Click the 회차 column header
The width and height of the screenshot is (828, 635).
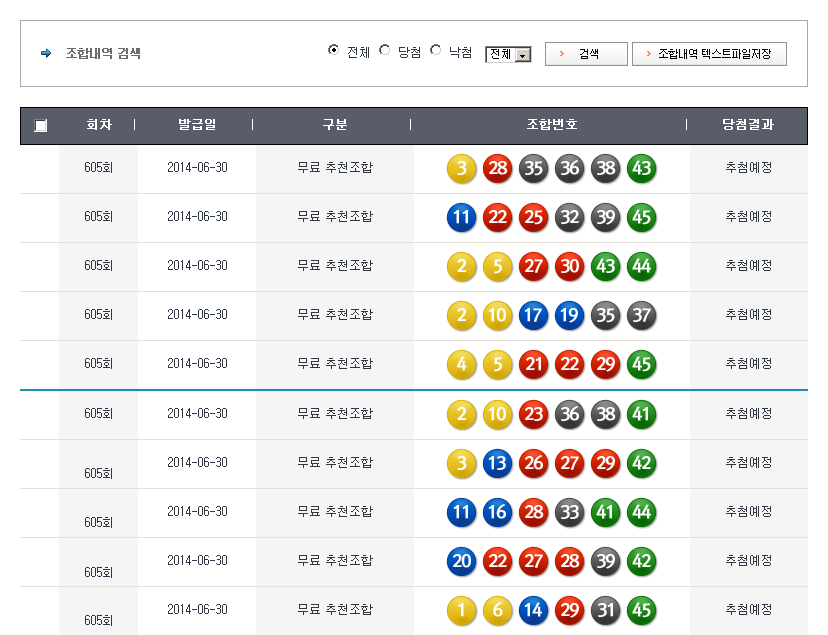click(98, 126)
